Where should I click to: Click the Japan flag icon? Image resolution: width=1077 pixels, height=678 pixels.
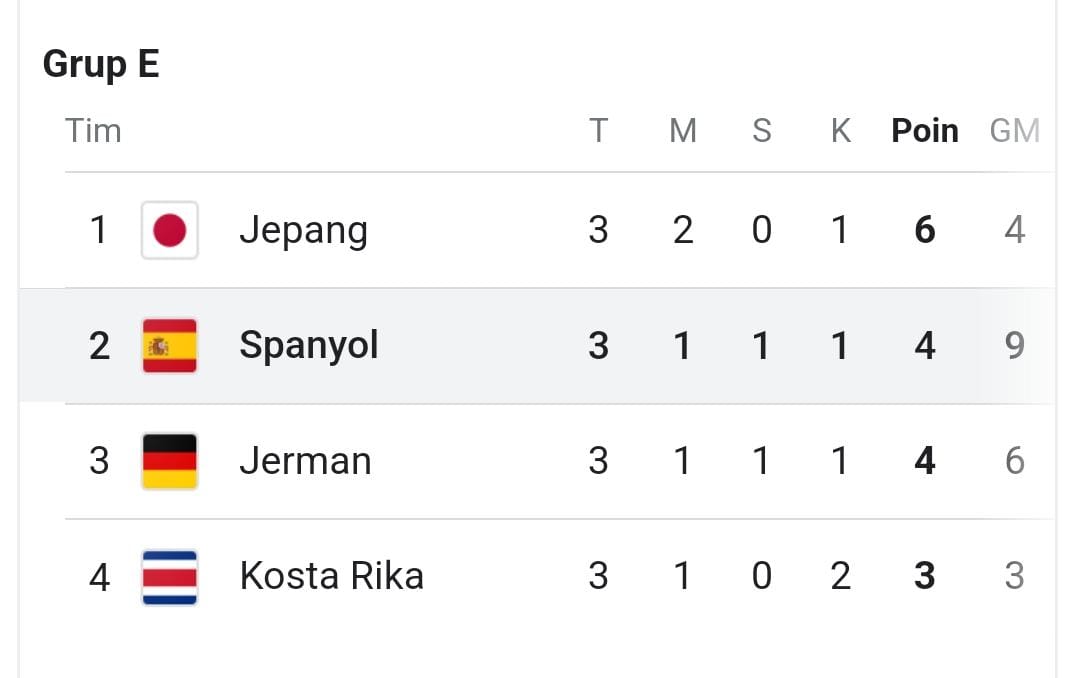169,230
